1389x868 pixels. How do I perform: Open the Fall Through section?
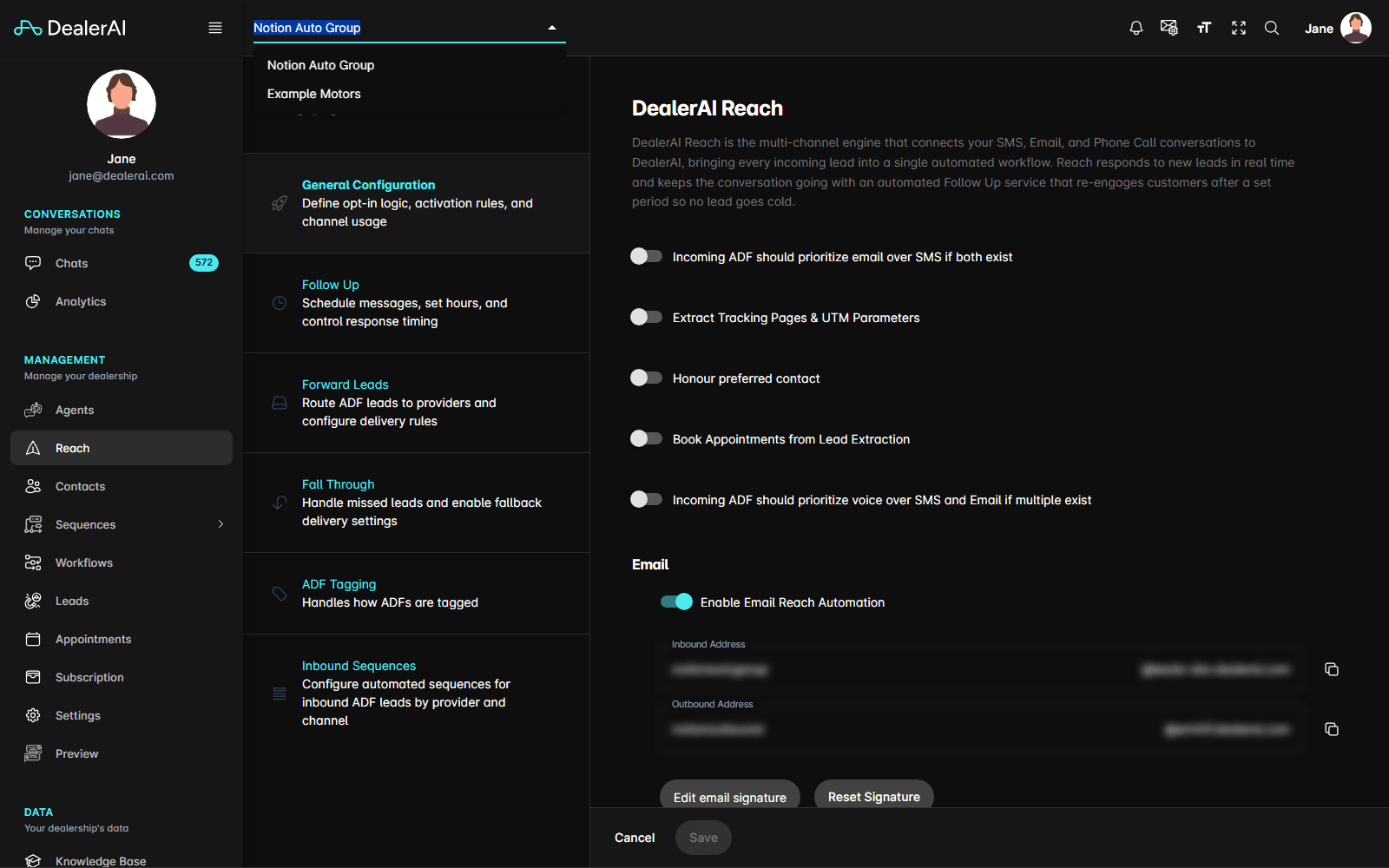(x=417, y=503)
